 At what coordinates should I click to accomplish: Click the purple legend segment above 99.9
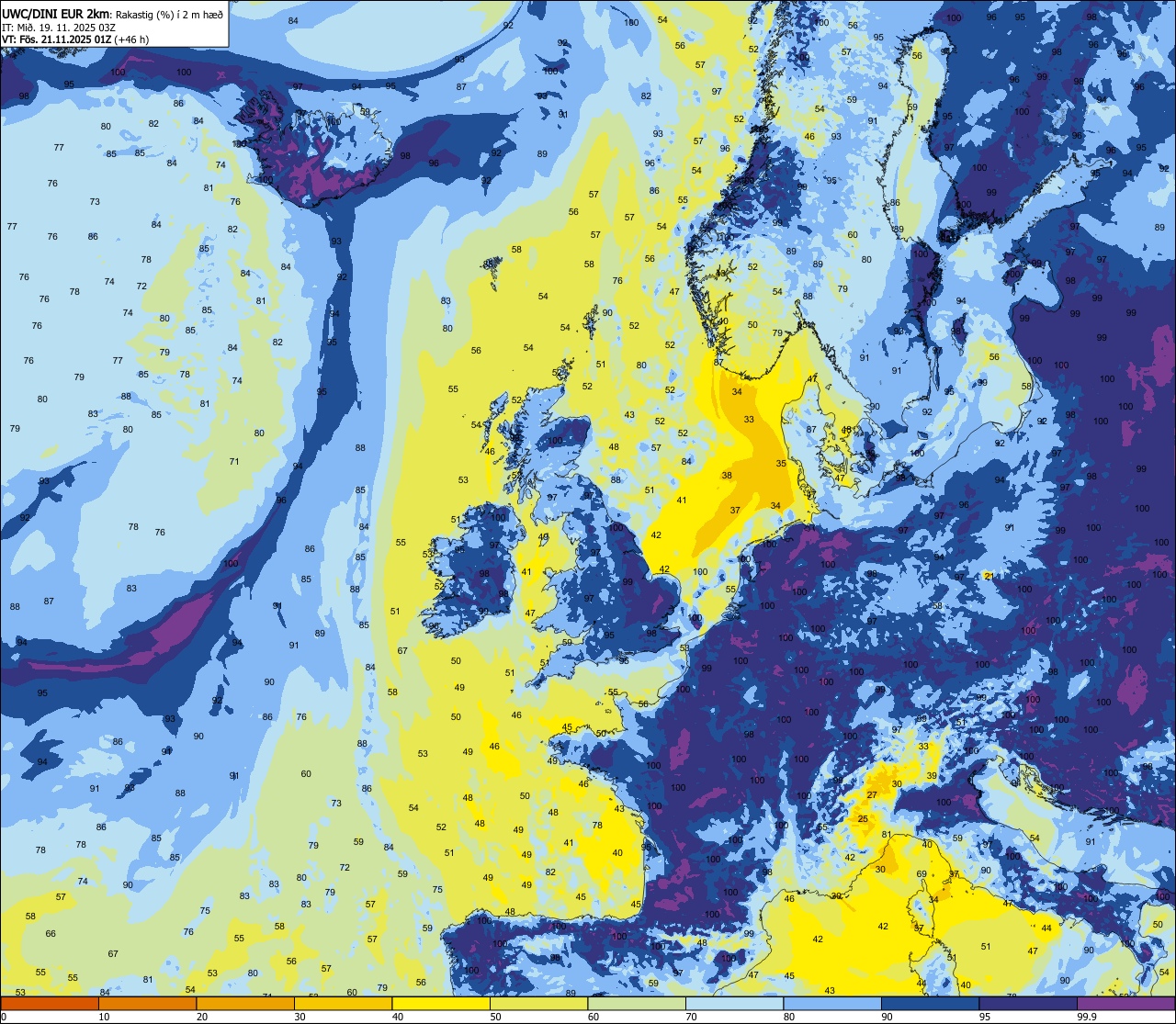pos(1126,1004)
